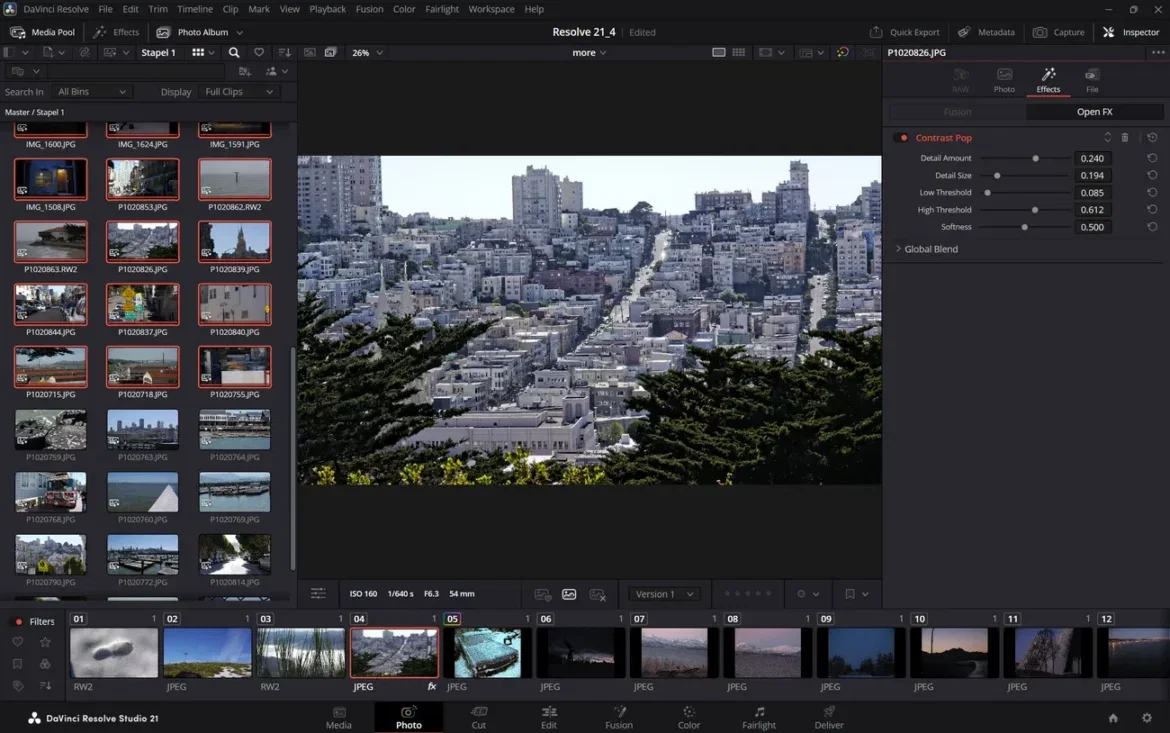Select thumbnail P1020853.JPG in media pool
1170x733 pixels.
143,179
